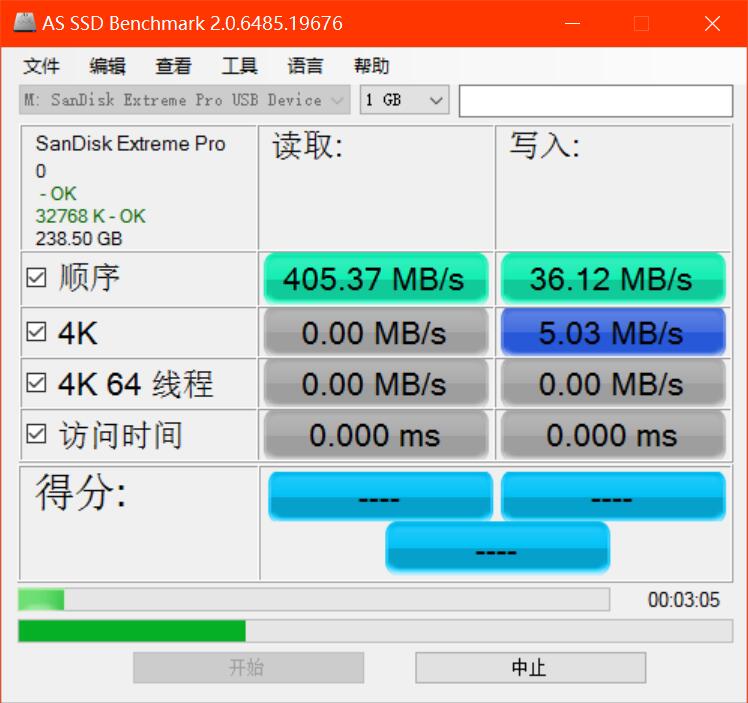Click the total score box
This screenshot has height=703, width=748.
[x=497, y=548]
